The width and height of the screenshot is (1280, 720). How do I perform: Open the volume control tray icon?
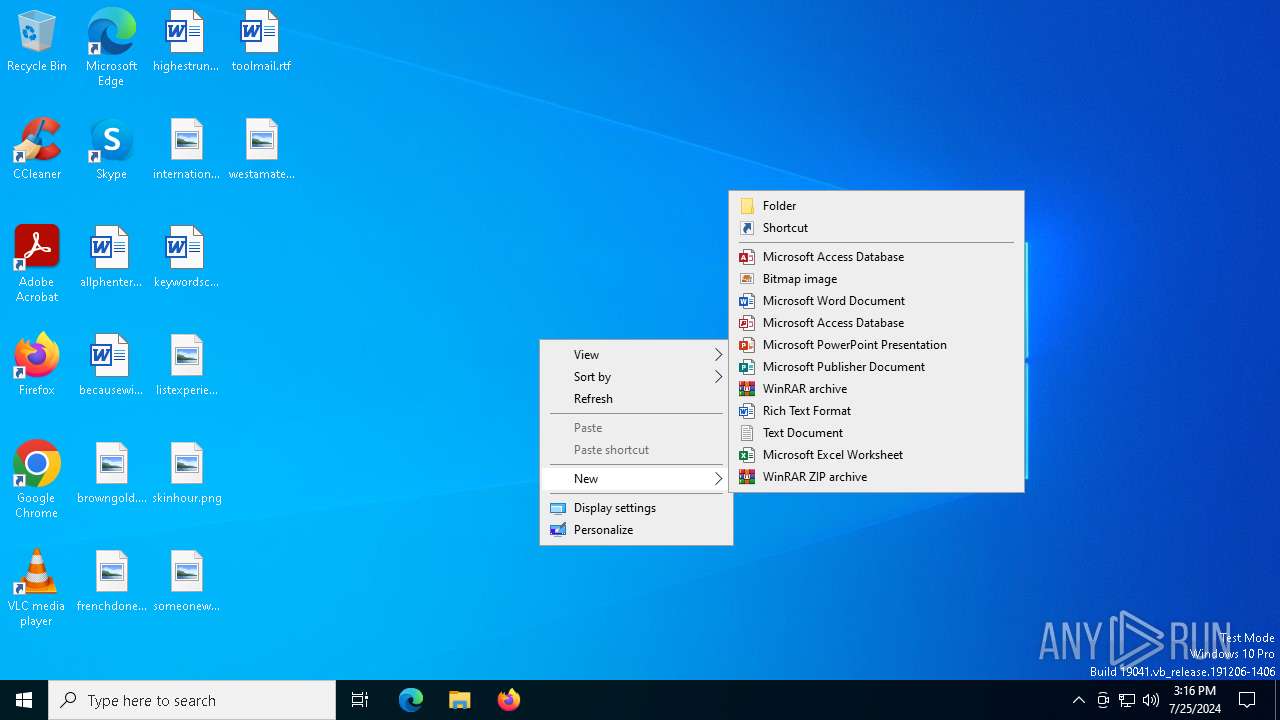(1151, 700)
